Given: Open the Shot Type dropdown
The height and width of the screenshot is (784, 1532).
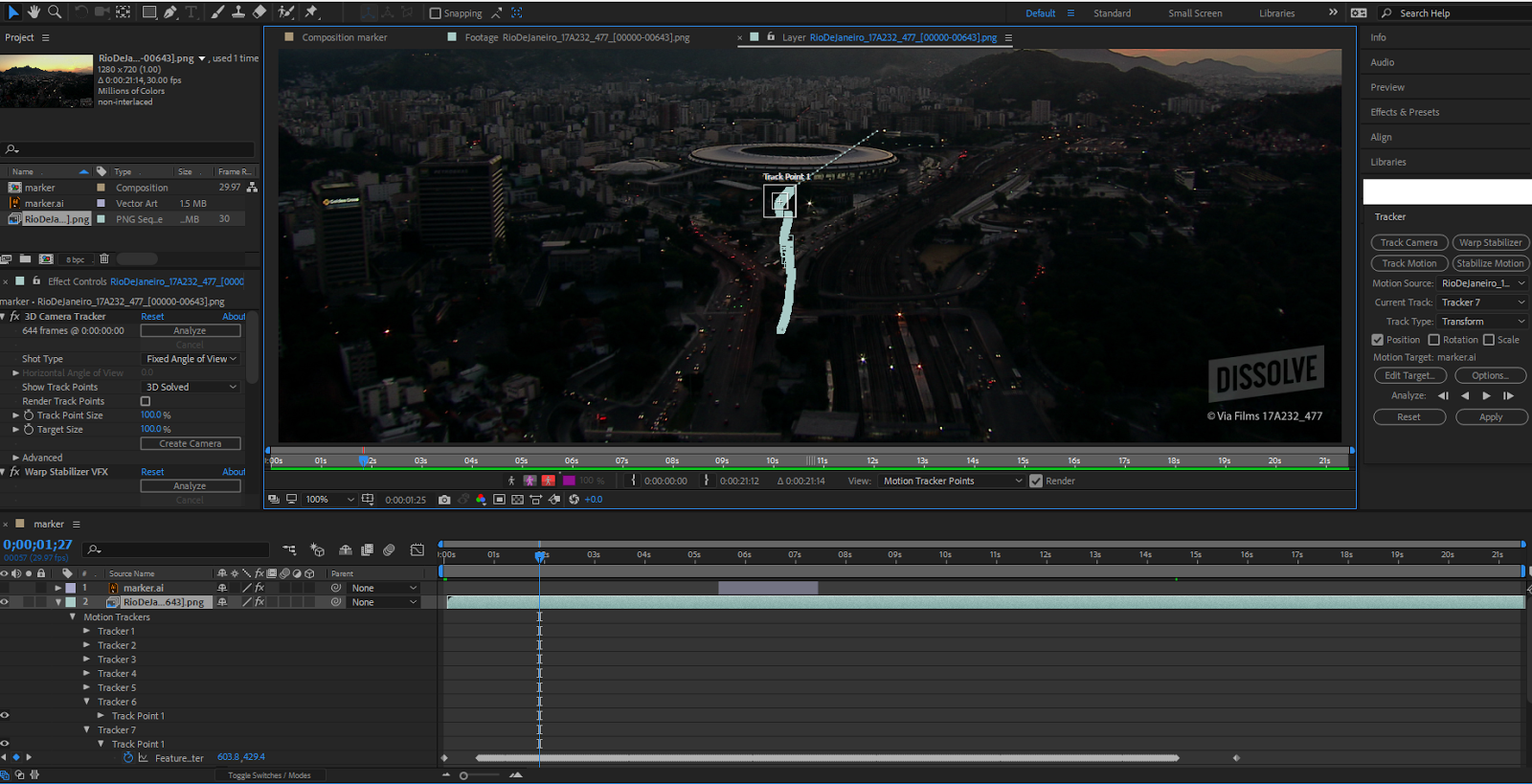Looking at the screenshot, I should pos(191,359).
